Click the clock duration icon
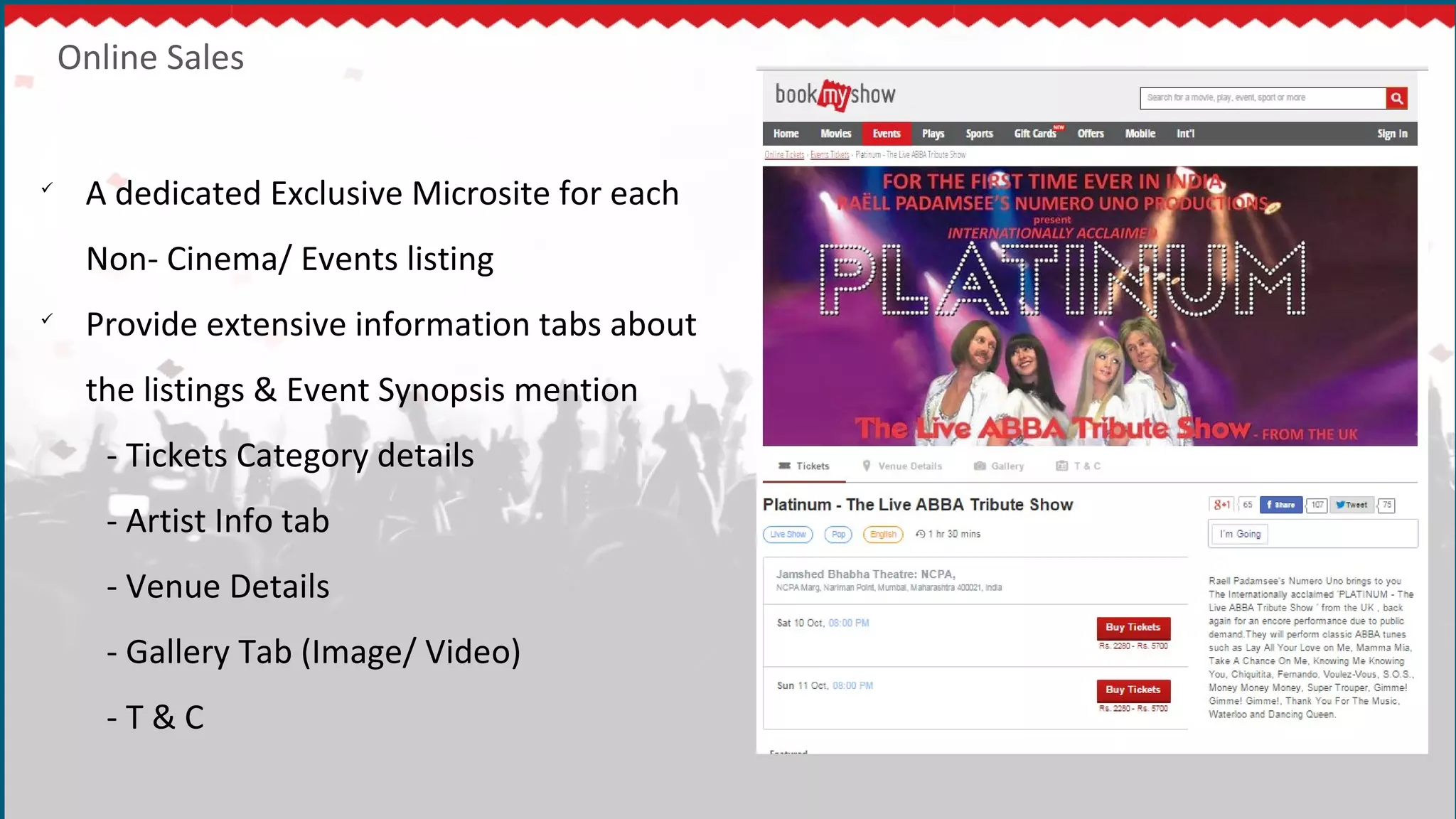This screenshot has width=1456, height=819. 920,534
